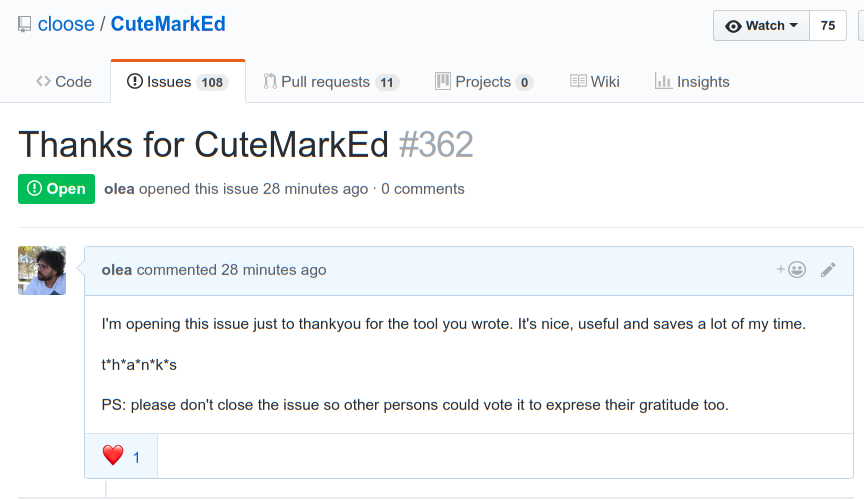Screen dimensions: 864x500
Task: Edit the comment with the pencil icon
Action: click(828, 269)
